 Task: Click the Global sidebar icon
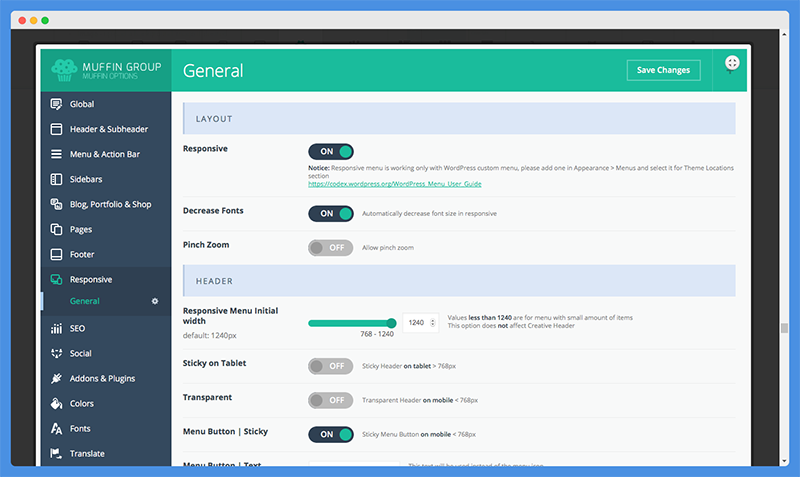(x=56, y=104)
